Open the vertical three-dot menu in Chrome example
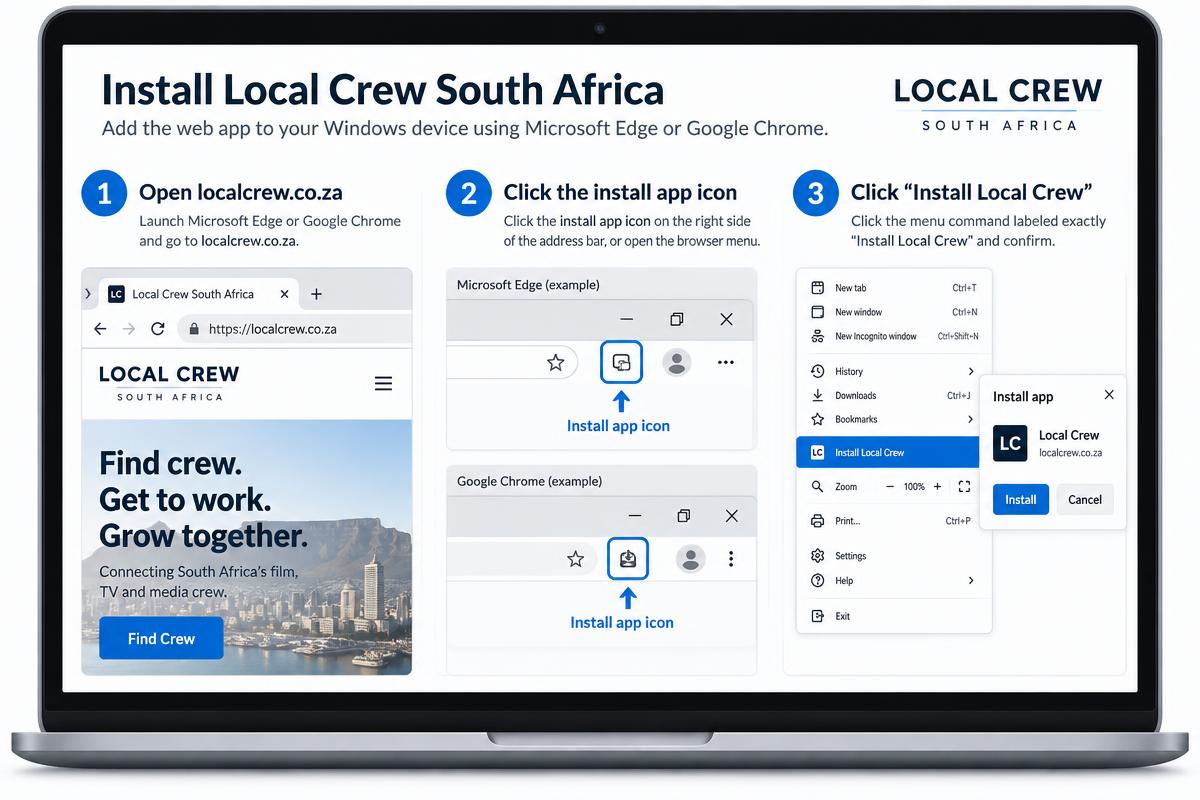This screenshot has width=1200, height=800. pos(731,559)
